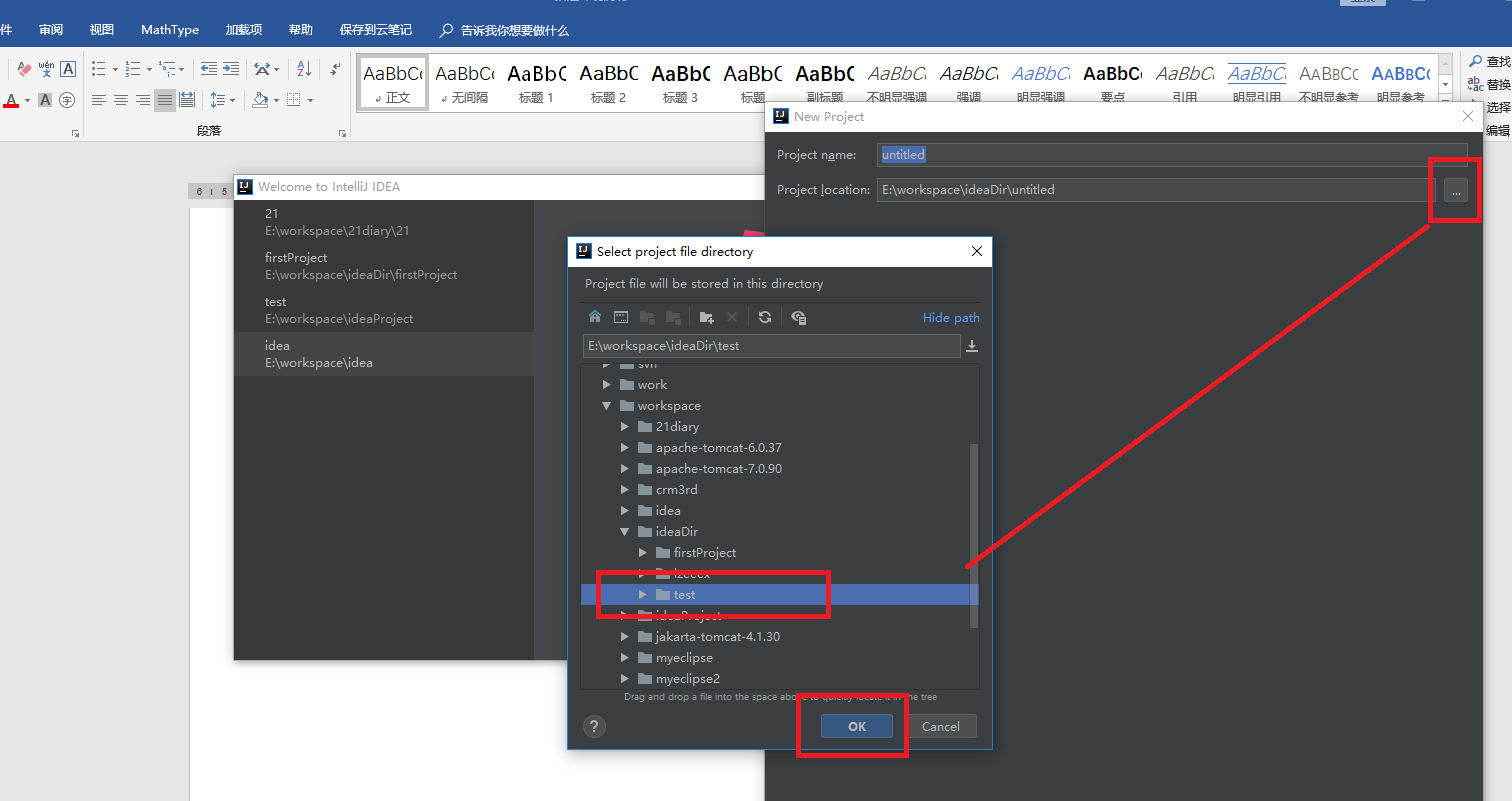Open the 保存到云笔记 ribbon tab

tap(375, 30)
